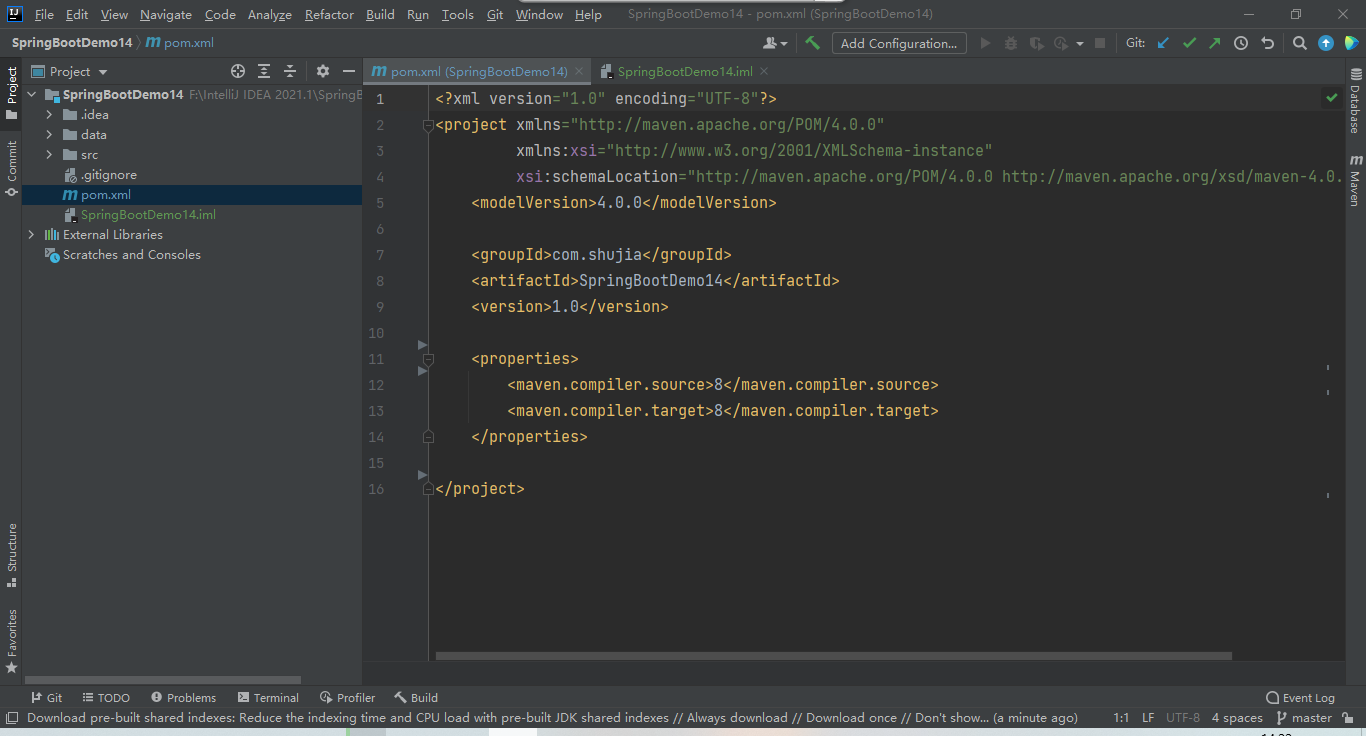Open the Build menu

(x=380, y=15)
